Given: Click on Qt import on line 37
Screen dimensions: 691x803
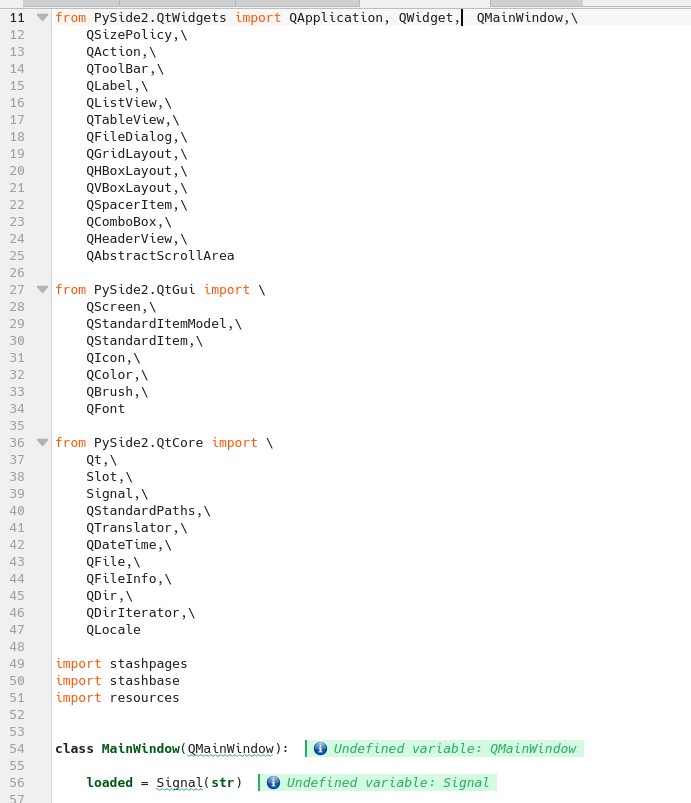Looking at the screenshot, I should 94,460.
